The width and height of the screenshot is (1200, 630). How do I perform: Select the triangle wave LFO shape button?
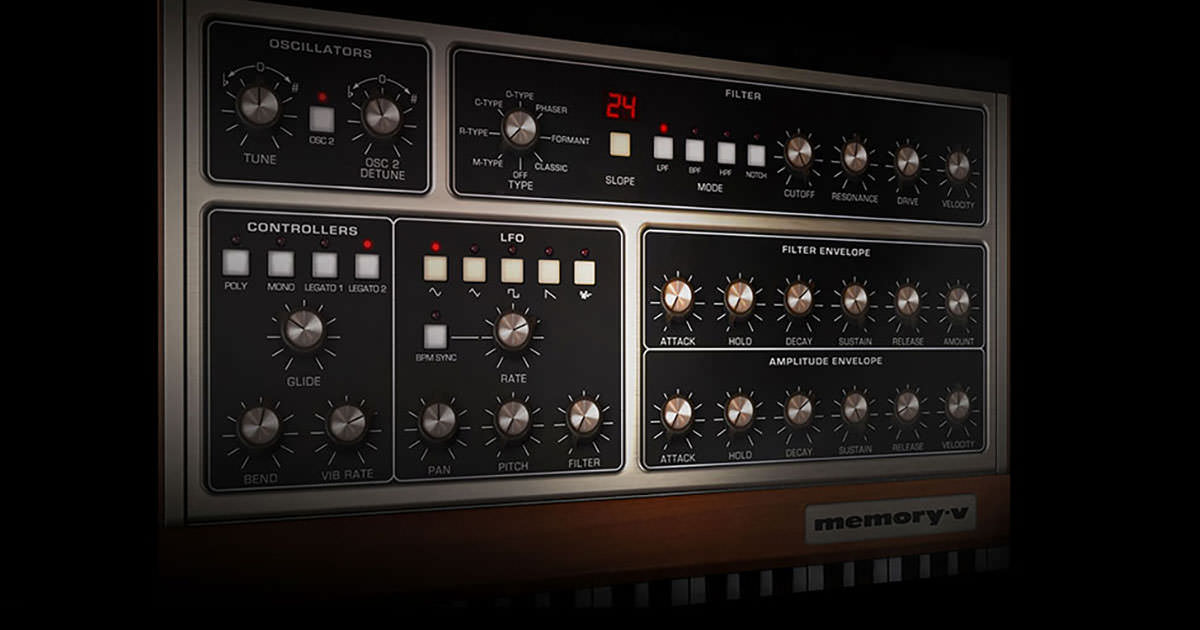(x=474, y=269)
